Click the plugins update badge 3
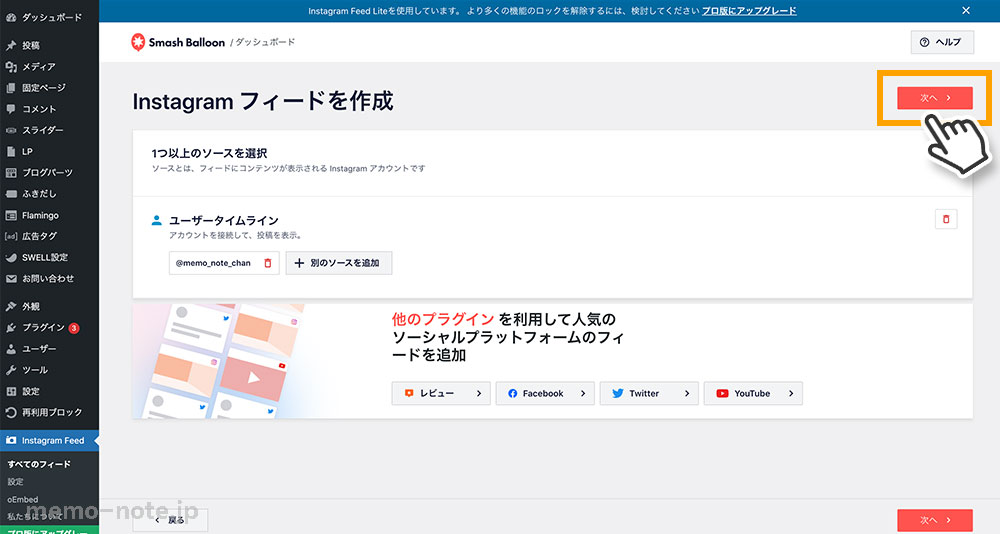The height and width of the screenshot is (534, 1000). pos(74,328)
